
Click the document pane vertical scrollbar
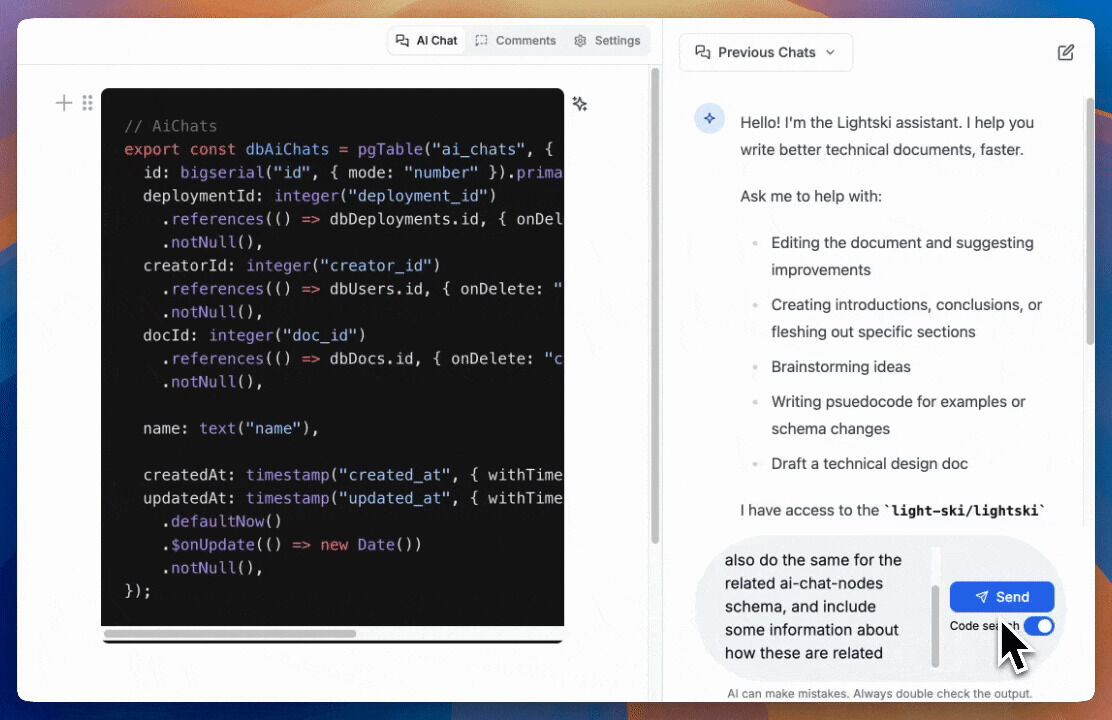coord(655,305)
